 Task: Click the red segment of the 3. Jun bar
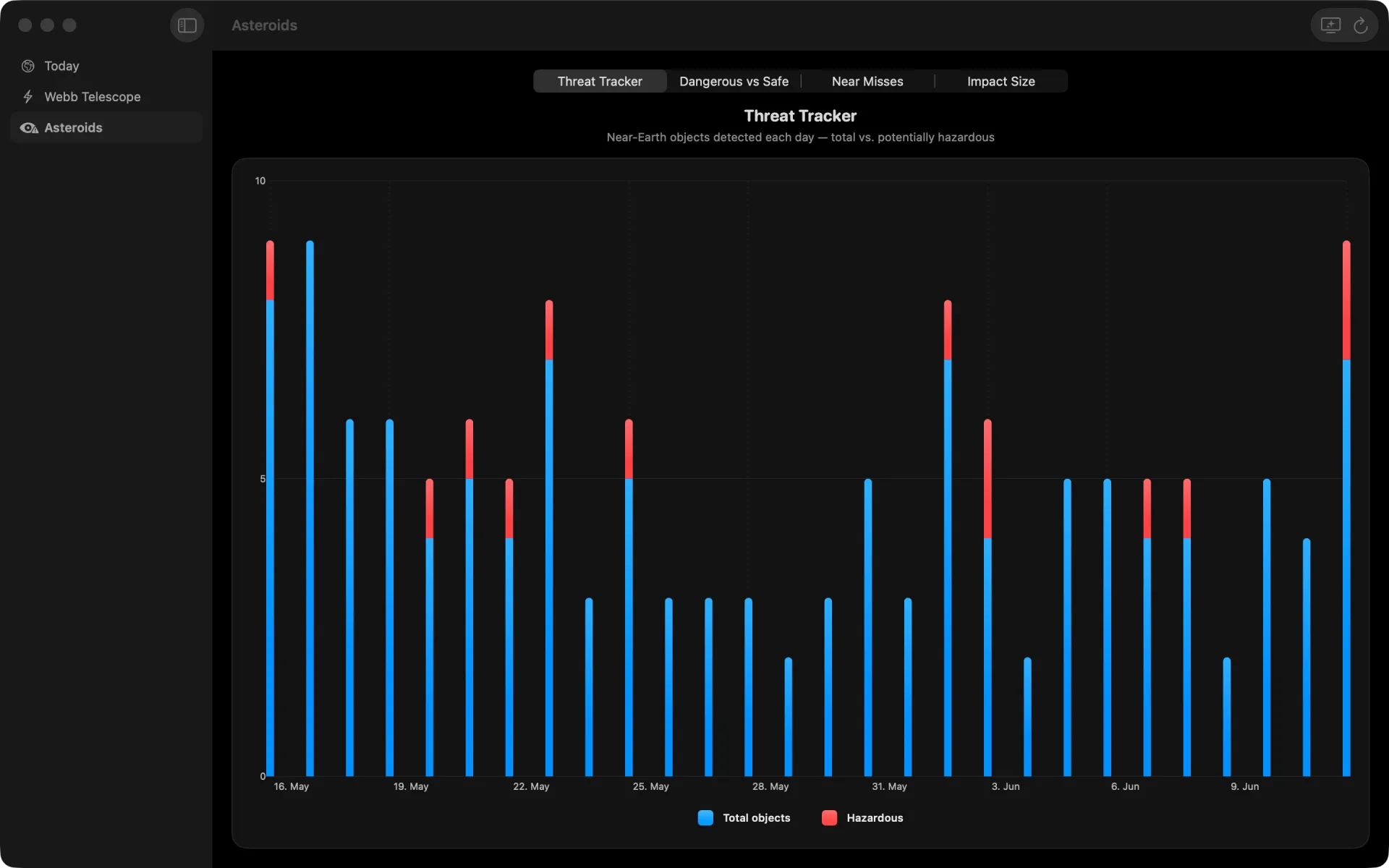click(987, 479)
